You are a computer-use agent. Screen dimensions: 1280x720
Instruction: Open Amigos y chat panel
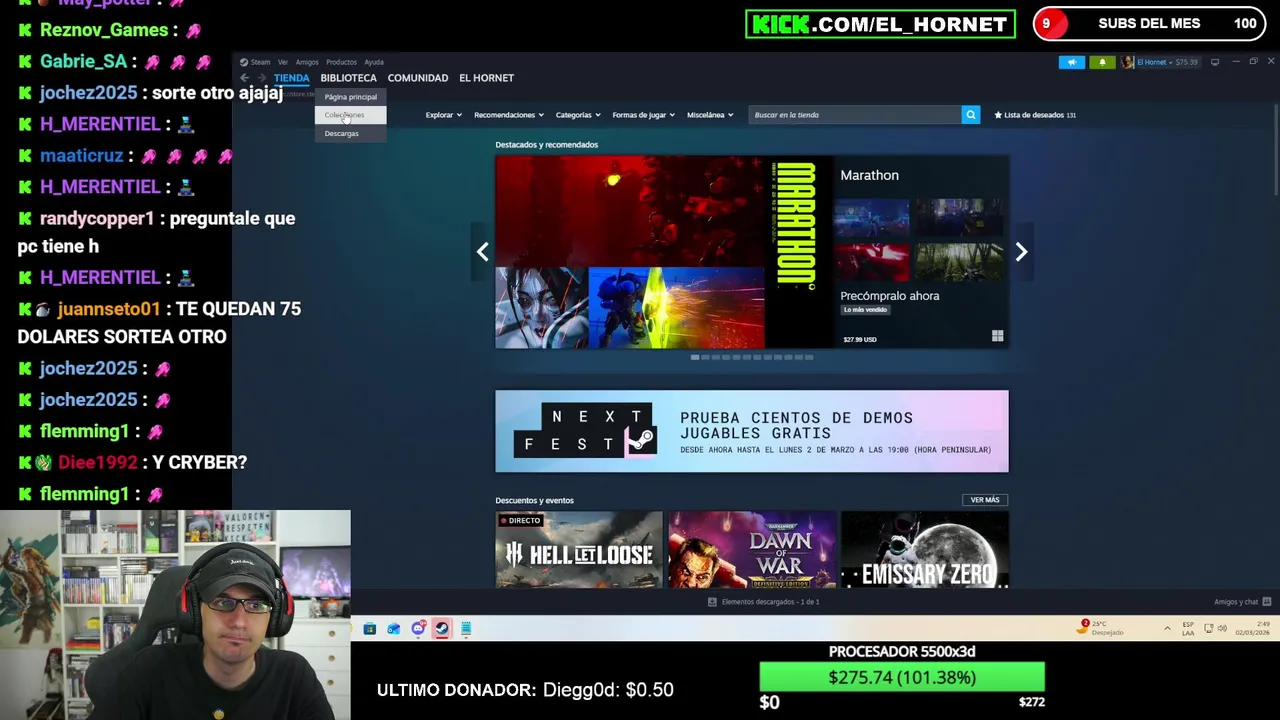coord(1242,602)
